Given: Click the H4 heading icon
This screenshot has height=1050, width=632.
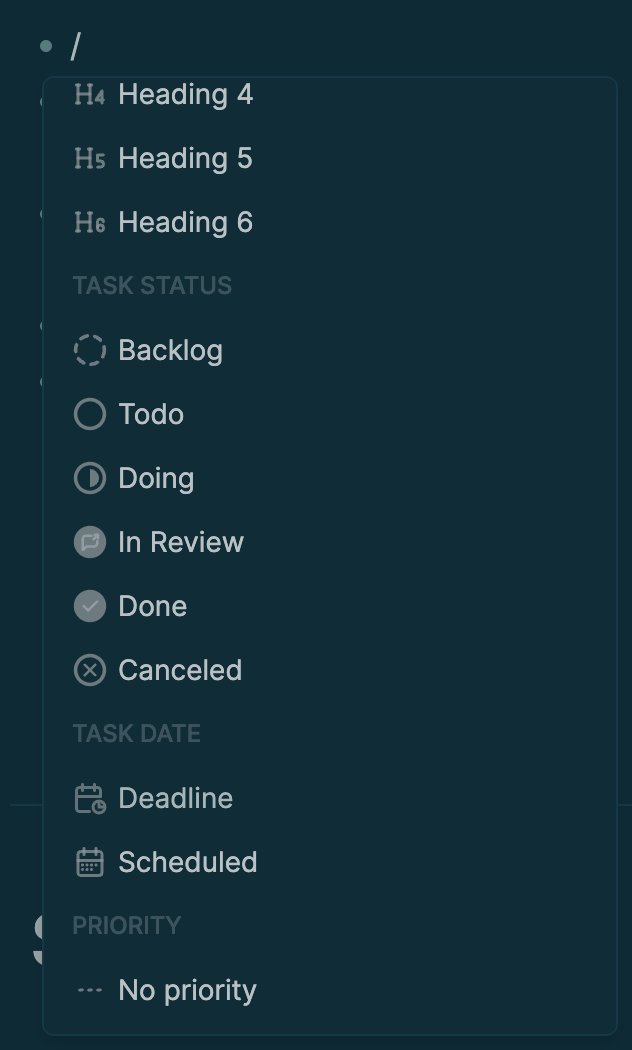Looking at the screenshot, I should point(89,95).
